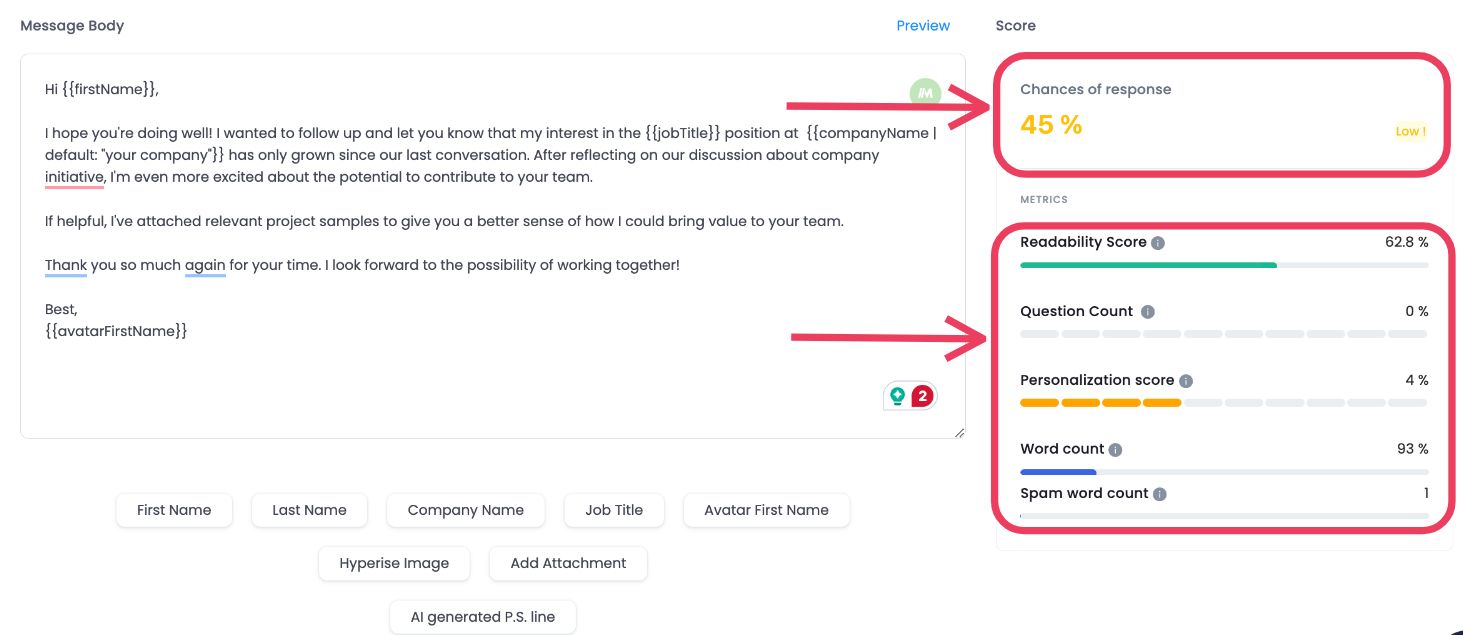This screenshot has width=1463, height=635.
Task: Insert the Last Name variable
Action: 309,510
